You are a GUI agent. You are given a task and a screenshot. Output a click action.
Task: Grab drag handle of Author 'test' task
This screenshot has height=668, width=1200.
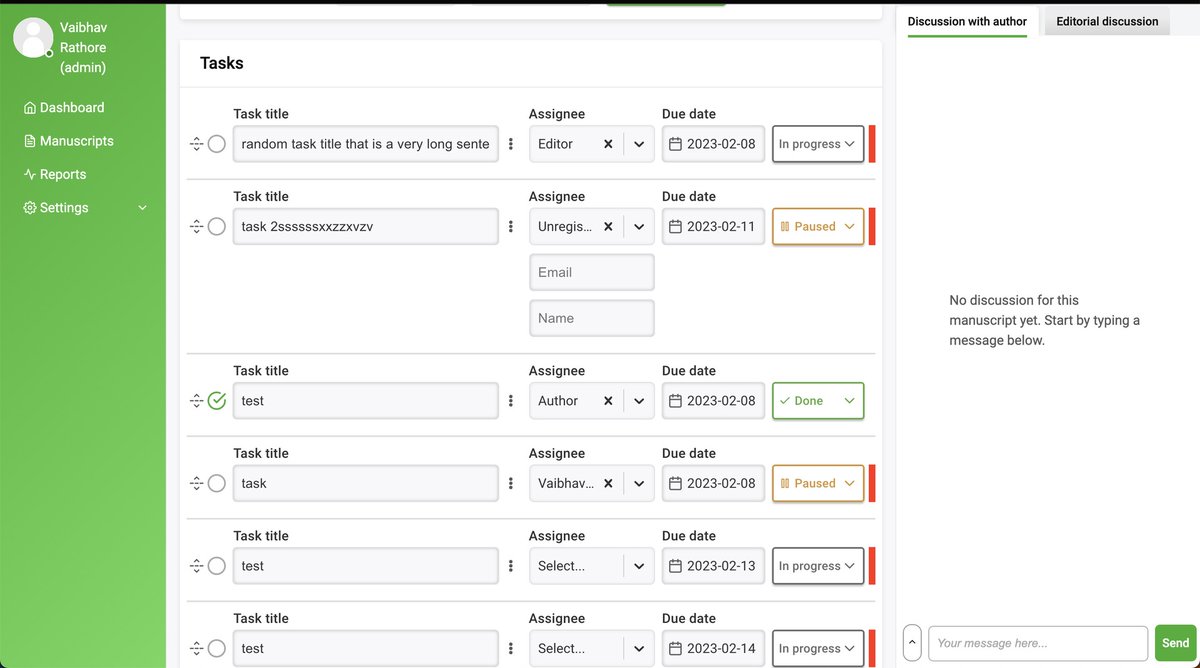coord(196,401)
